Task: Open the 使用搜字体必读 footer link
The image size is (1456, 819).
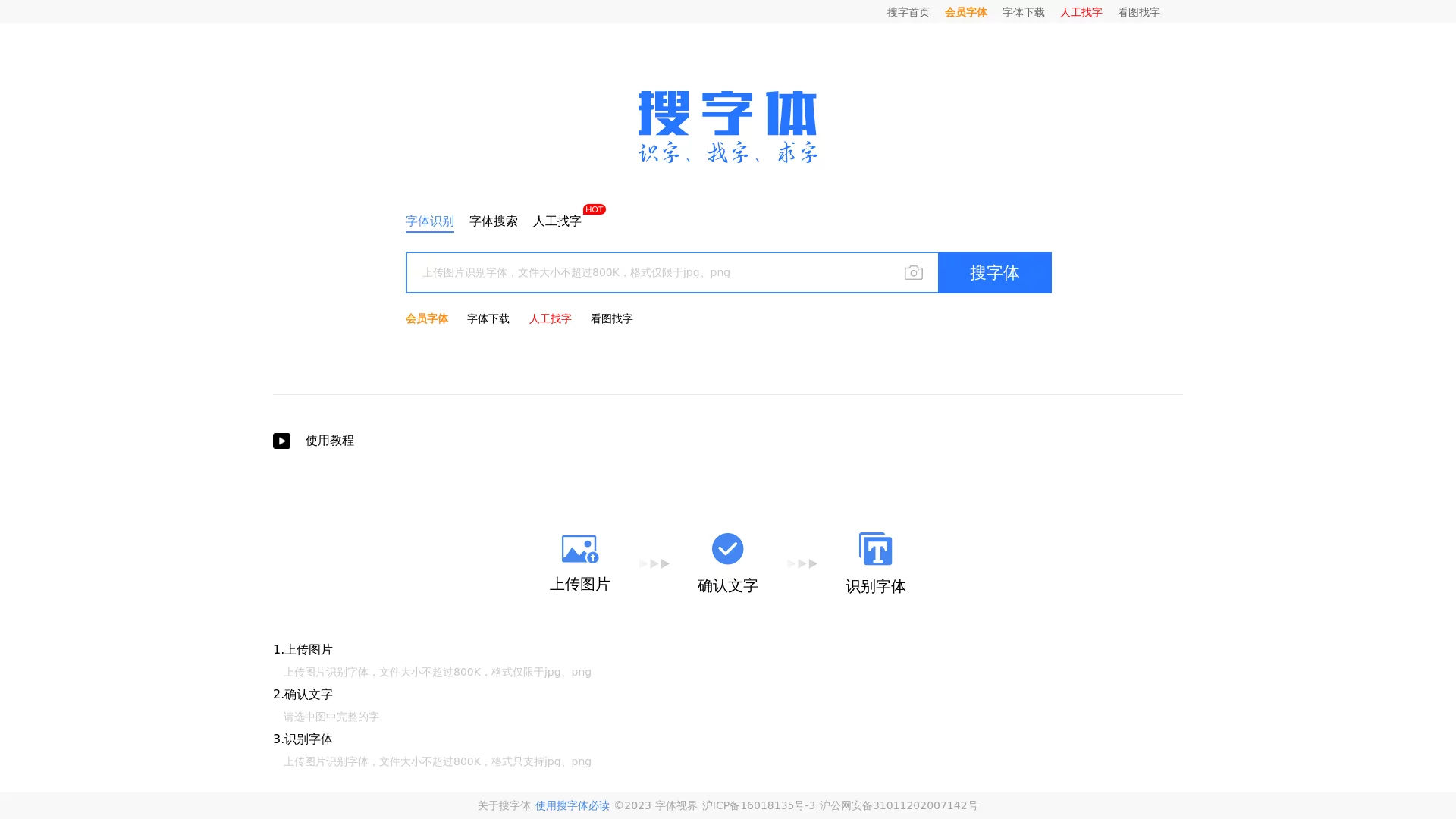Action: [x=572, y=806]
